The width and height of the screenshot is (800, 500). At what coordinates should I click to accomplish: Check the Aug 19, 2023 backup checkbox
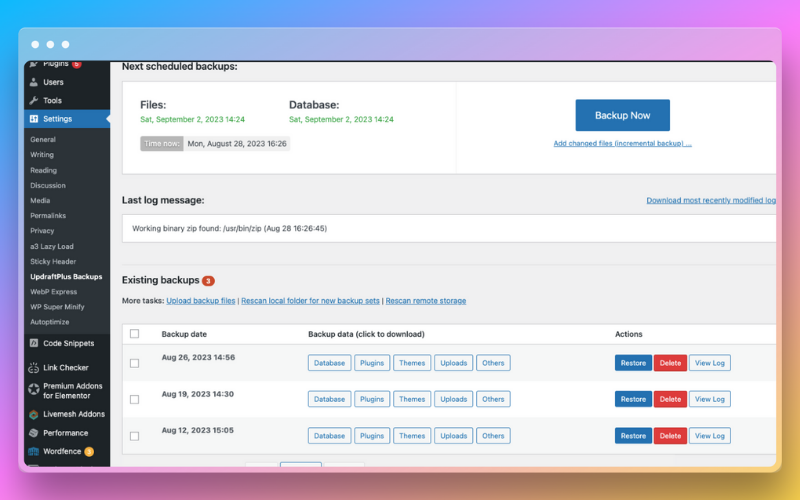pyautogui.click(x=134, y=399)
